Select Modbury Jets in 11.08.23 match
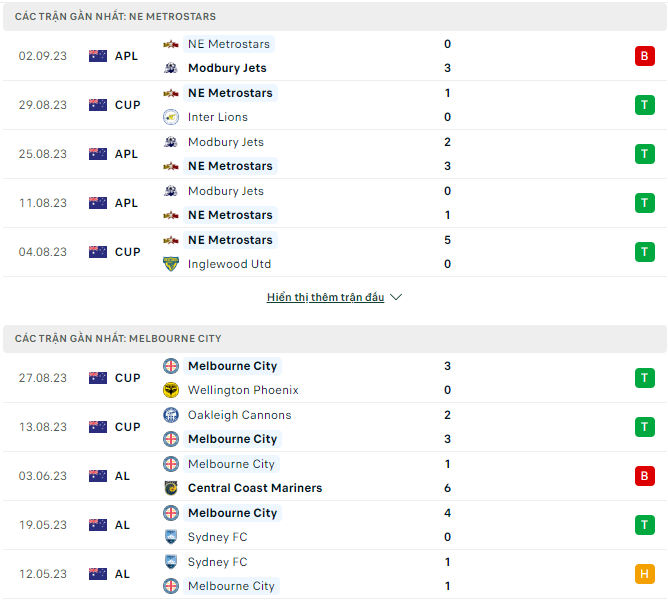This screenshot has height=602, width=668. tap(226, 191)
